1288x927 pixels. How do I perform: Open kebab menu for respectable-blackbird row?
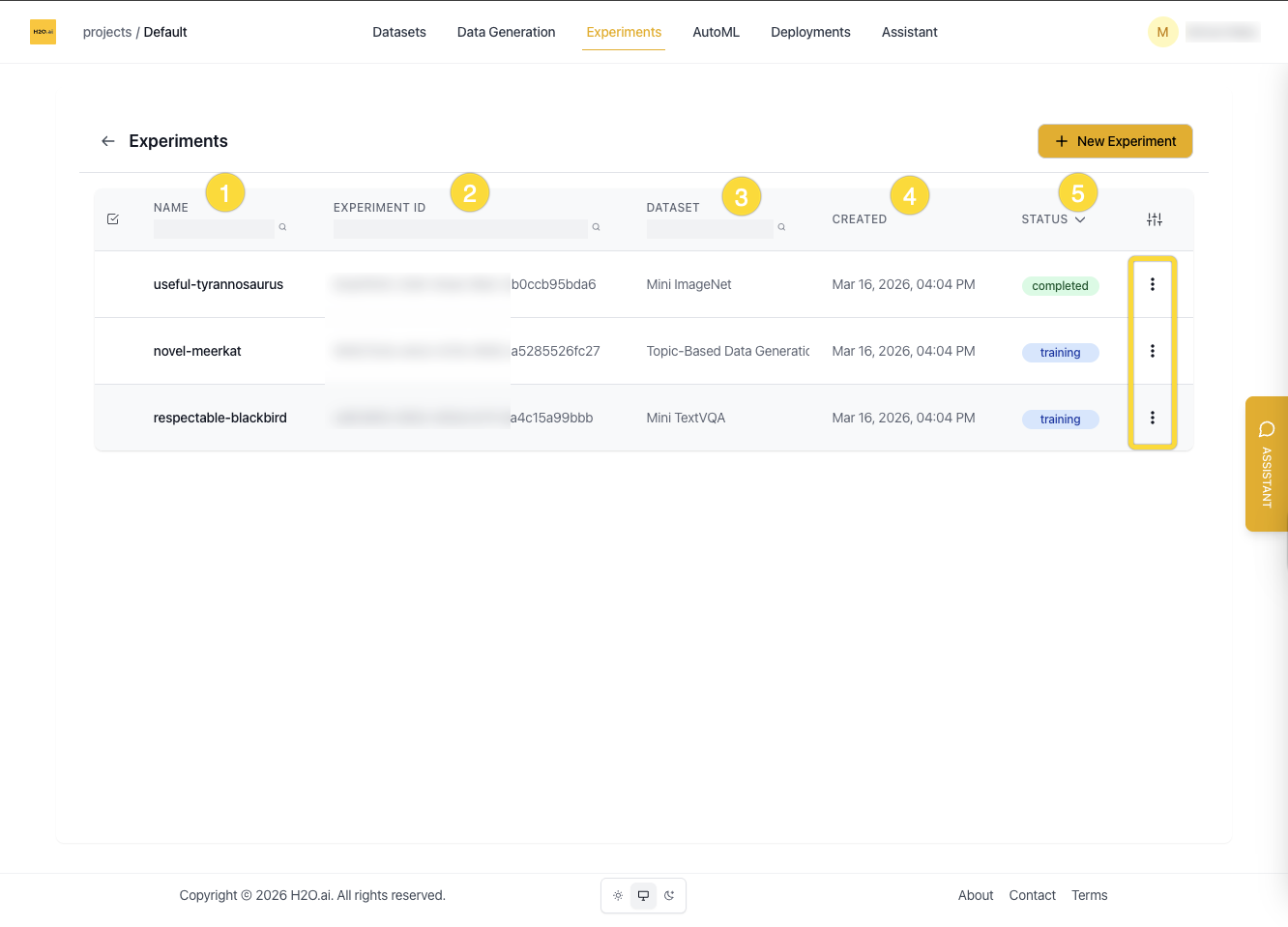(1152, 418)
